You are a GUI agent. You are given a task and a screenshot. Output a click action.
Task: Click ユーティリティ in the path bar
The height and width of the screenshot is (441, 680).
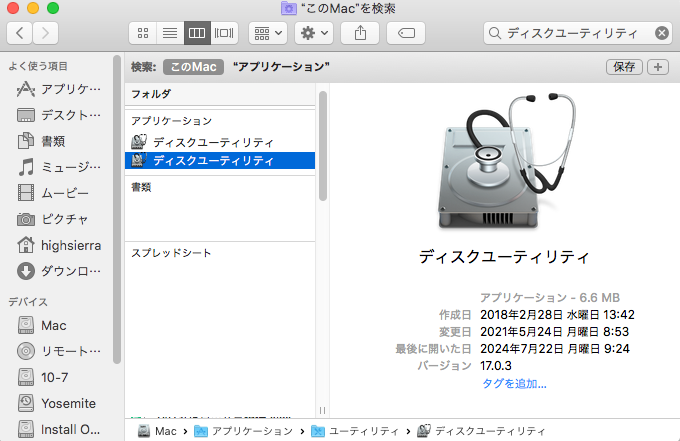click(x=355, y=431)
